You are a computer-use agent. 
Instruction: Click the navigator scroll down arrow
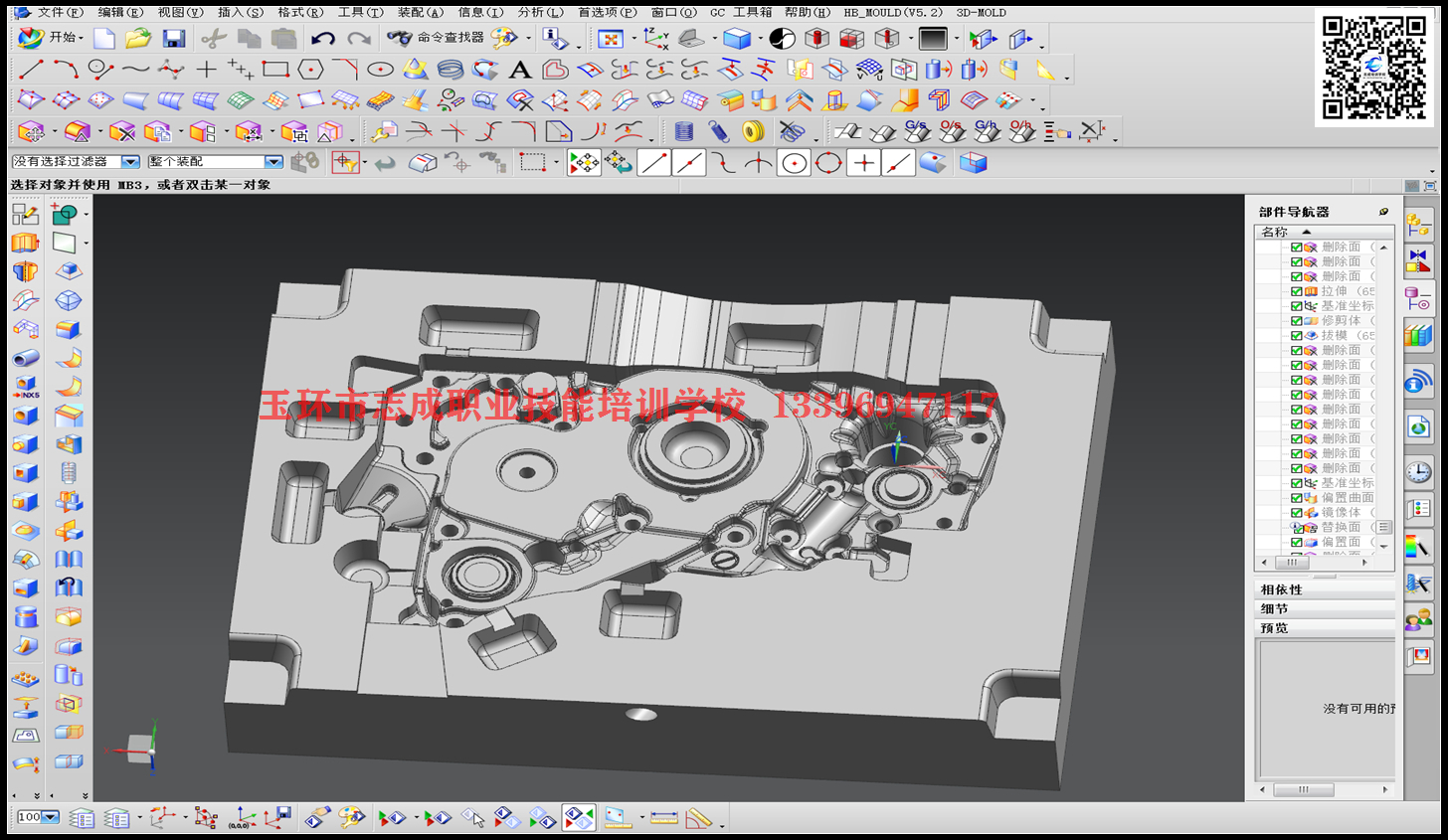(1383, 546)
